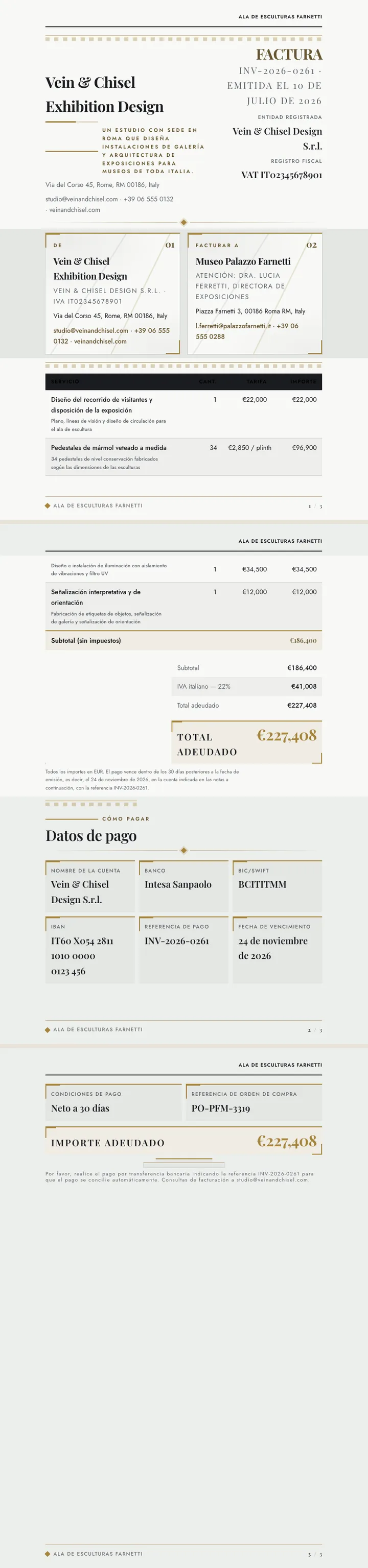Viewport: 368px width, 1568px height.
Task: Click the footer diamond on page 3 of 3
Action: coord(48,1554)
